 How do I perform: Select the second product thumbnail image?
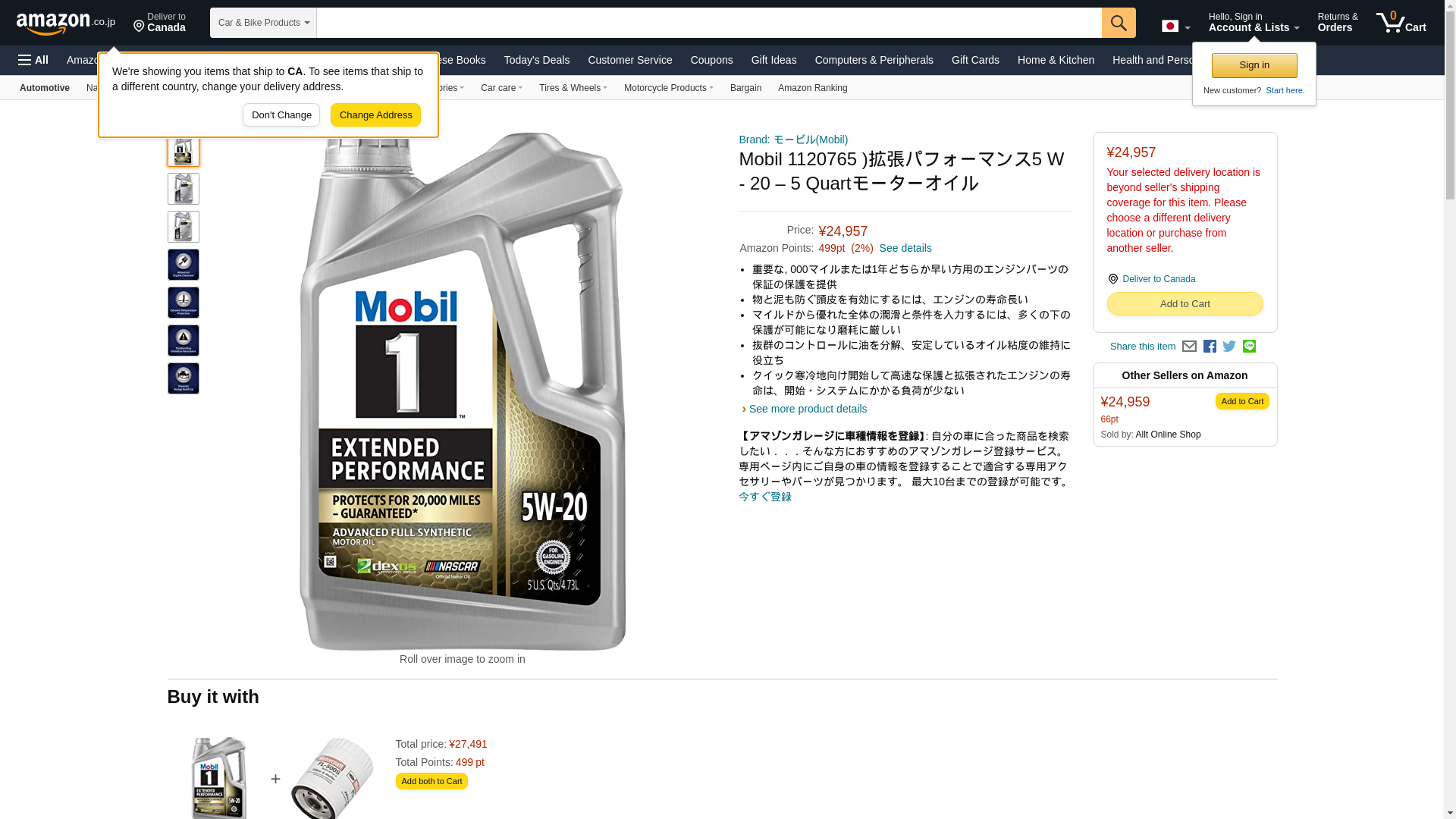(184, 189)
